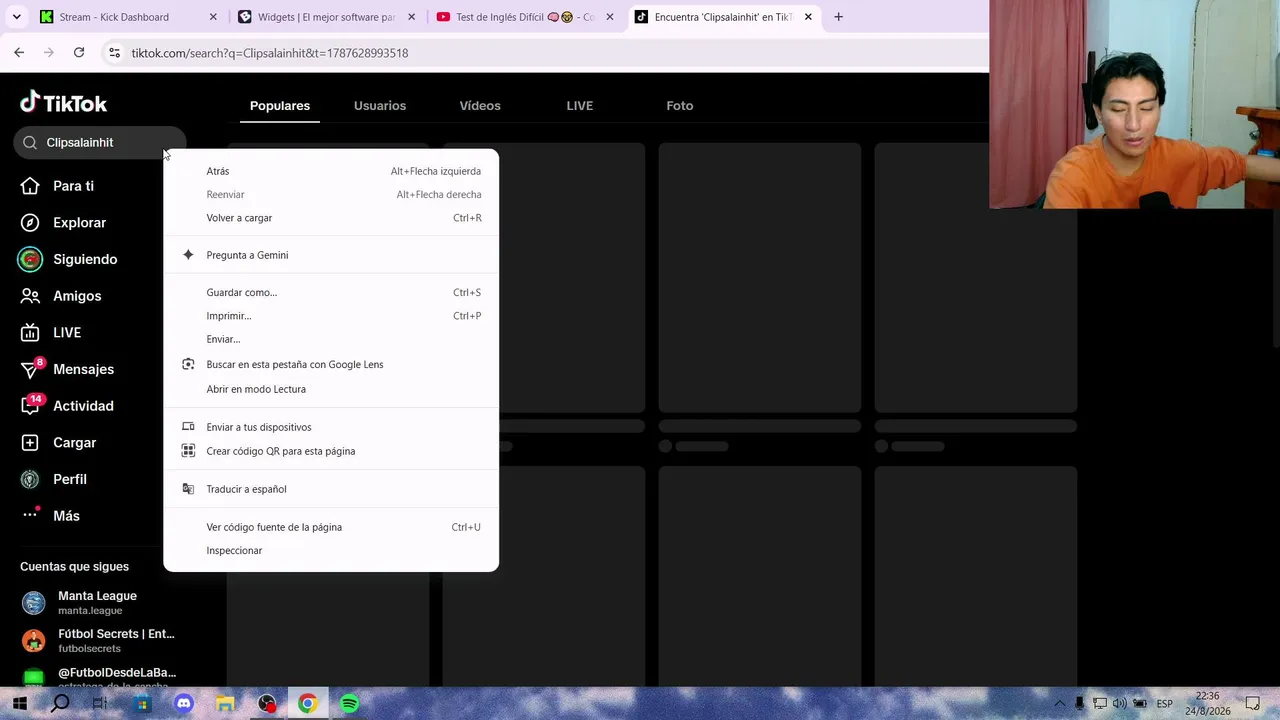Switch to the Widgets tab
1280x720 pixels.
pos(326,17)
